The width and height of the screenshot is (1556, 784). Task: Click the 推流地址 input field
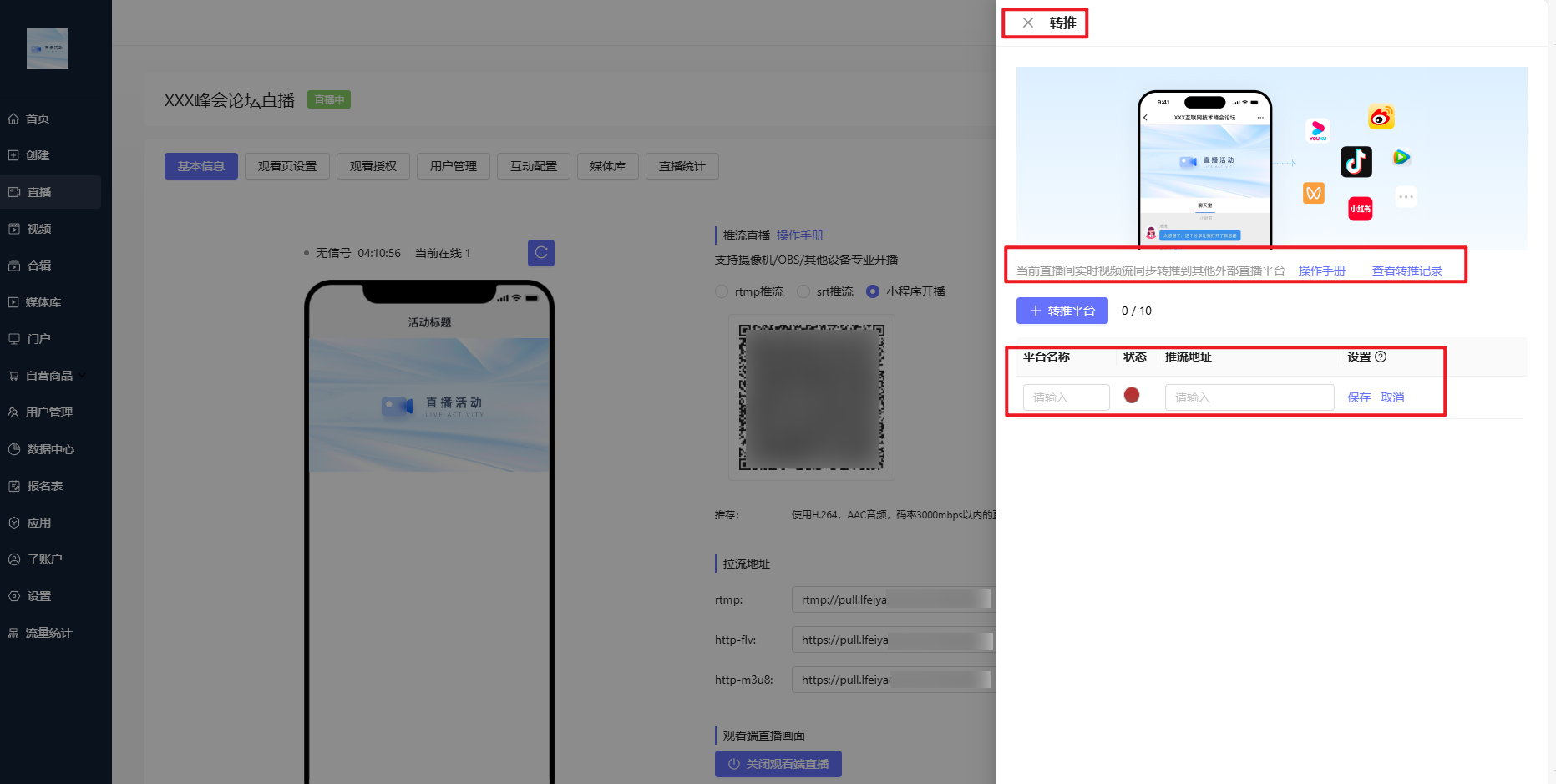[1249, 397]
